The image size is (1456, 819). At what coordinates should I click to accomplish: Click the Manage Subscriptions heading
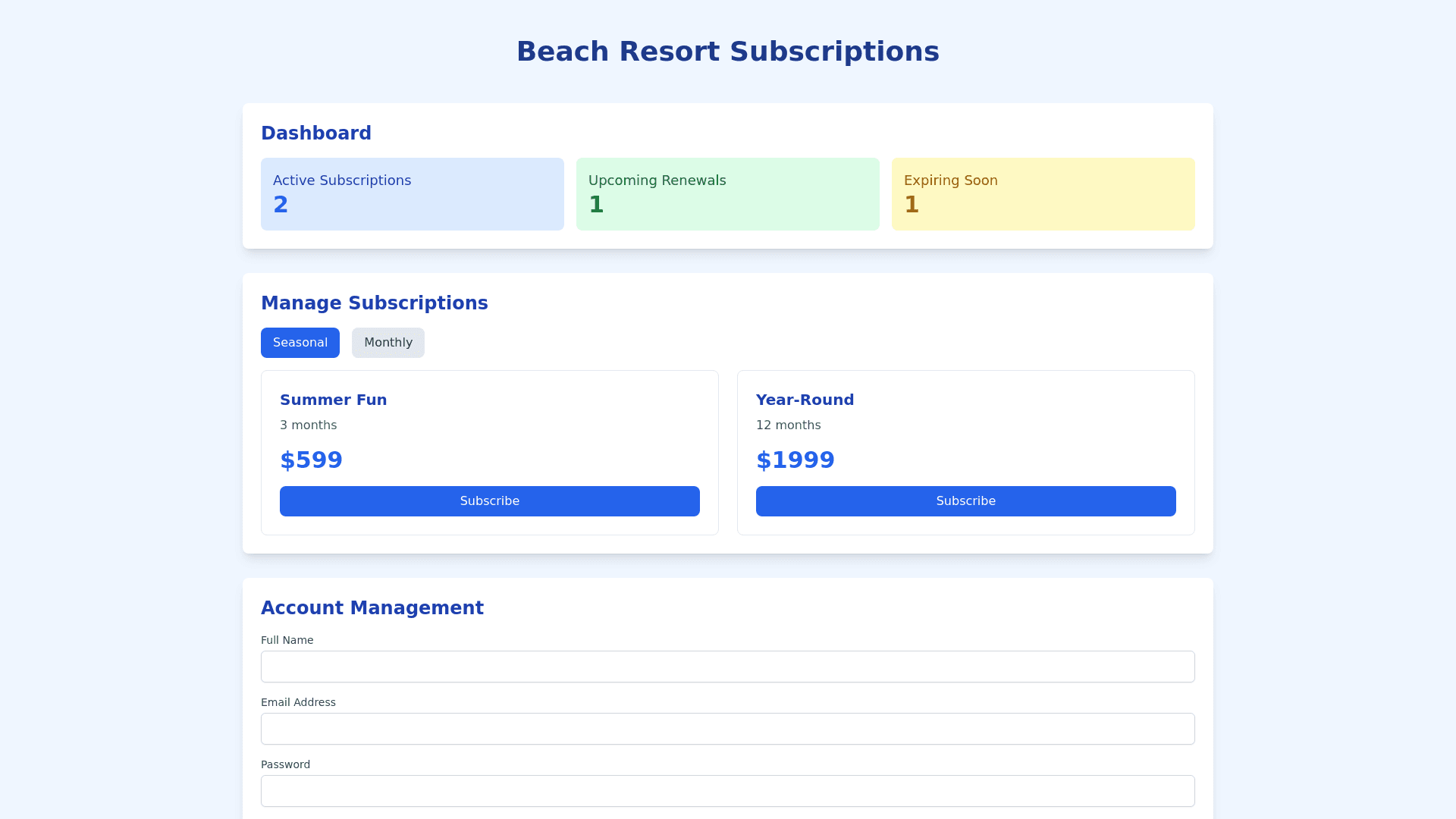[374, 303]
